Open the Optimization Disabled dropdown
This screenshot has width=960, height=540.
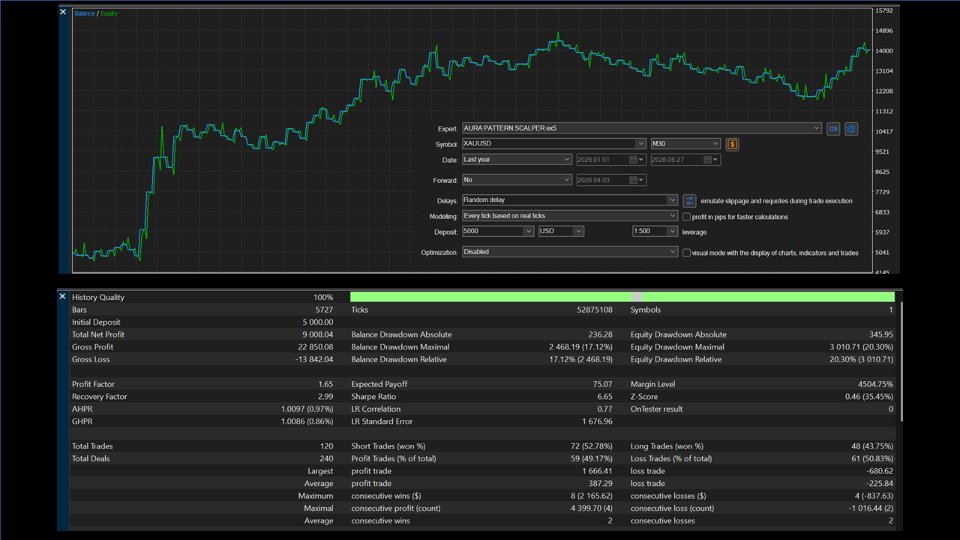point(570,252)
